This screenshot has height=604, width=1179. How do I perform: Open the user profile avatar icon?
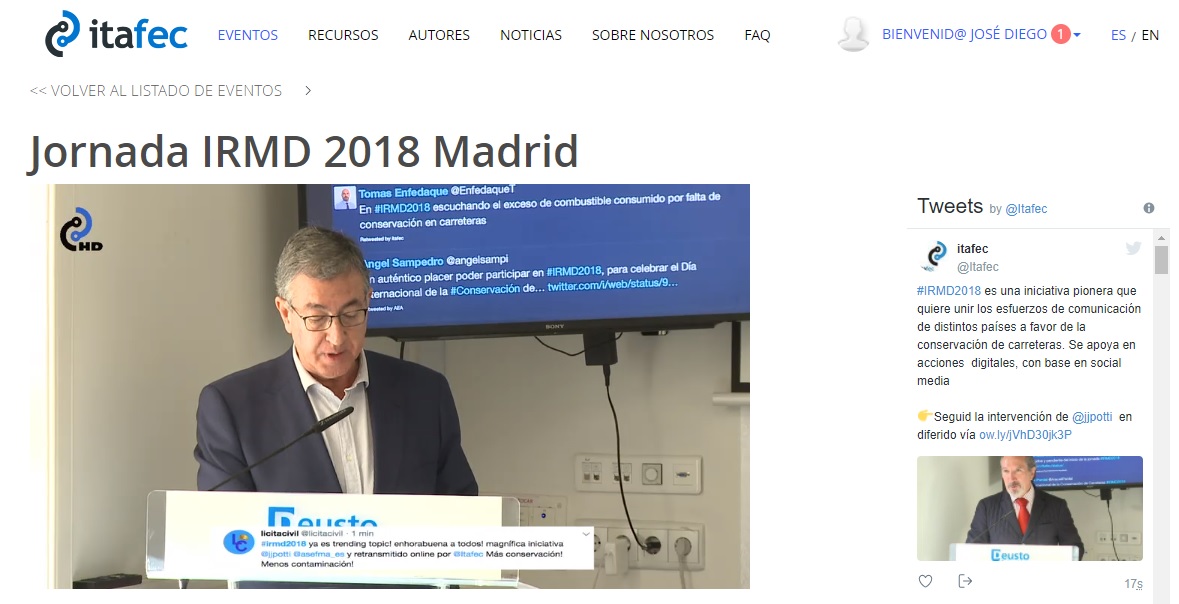(x=853, y=34)
